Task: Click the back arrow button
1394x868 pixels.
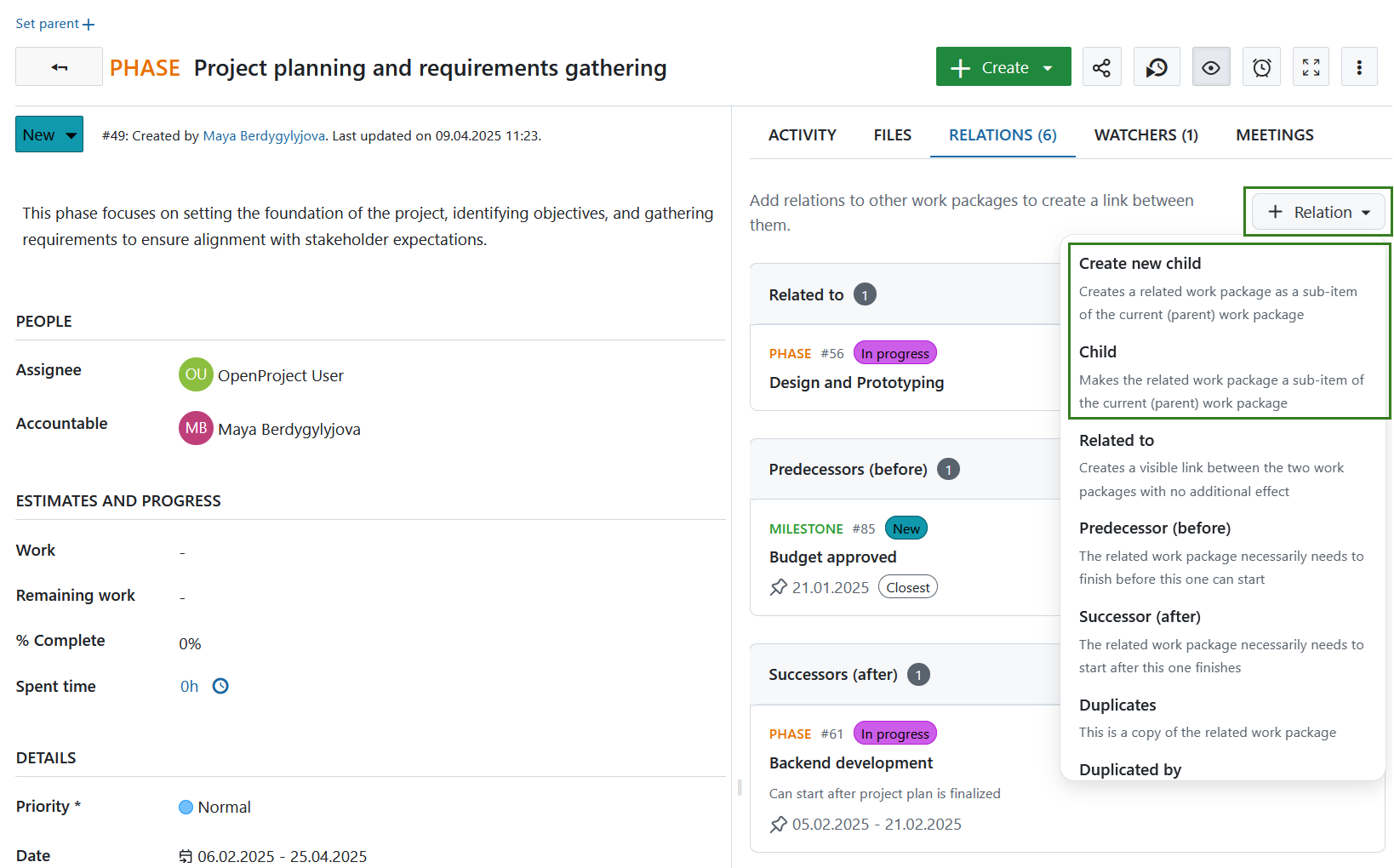Action: 59,66
